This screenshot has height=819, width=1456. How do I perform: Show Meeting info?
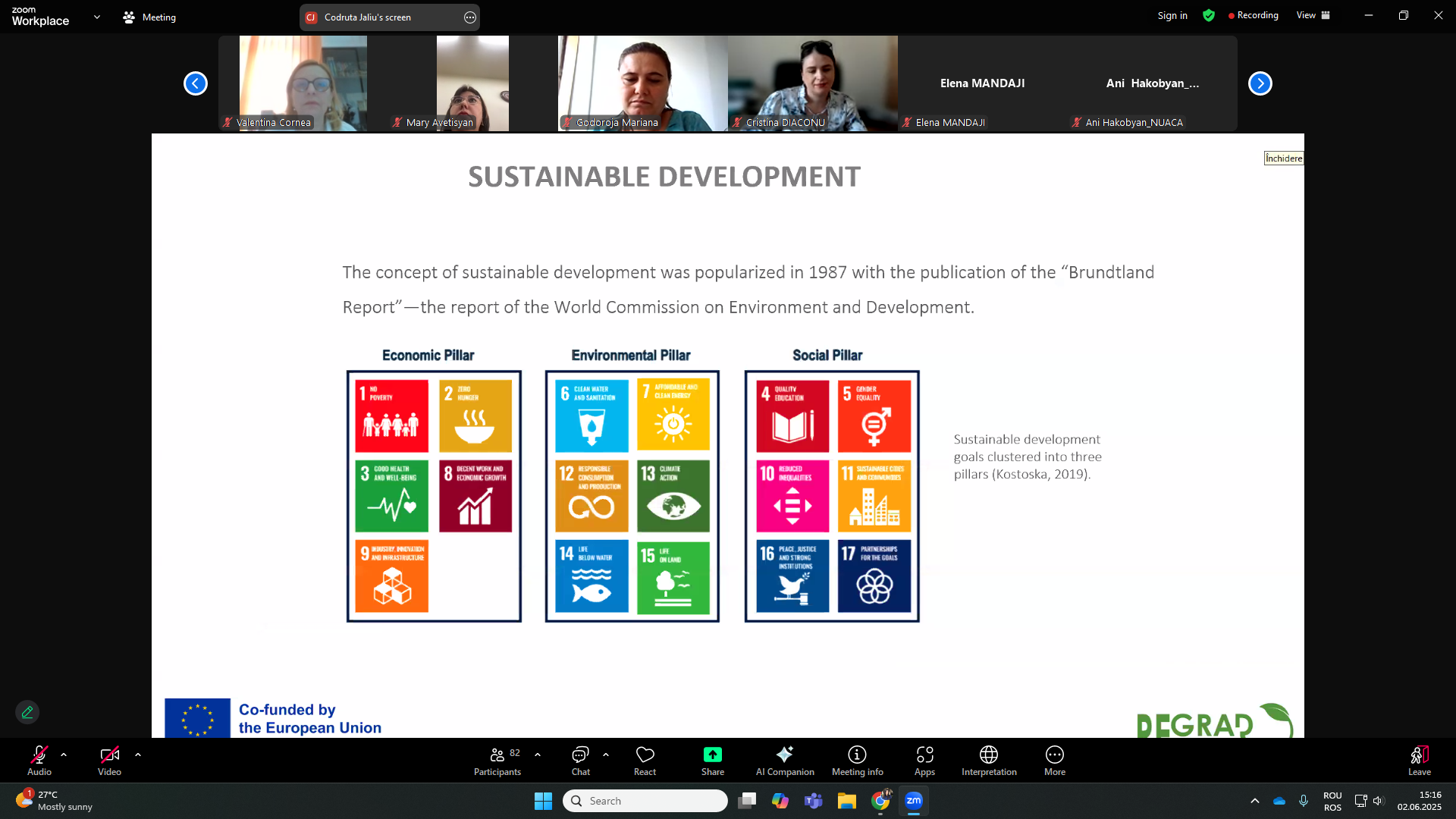point(857,761)
